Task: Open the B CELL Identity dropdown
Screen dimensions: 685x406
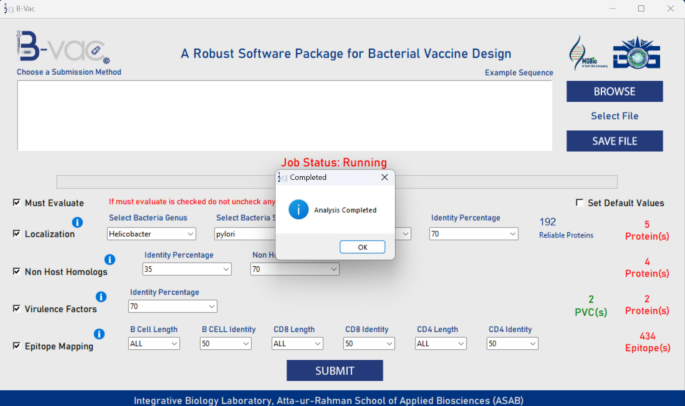Action: click(225, 344)
